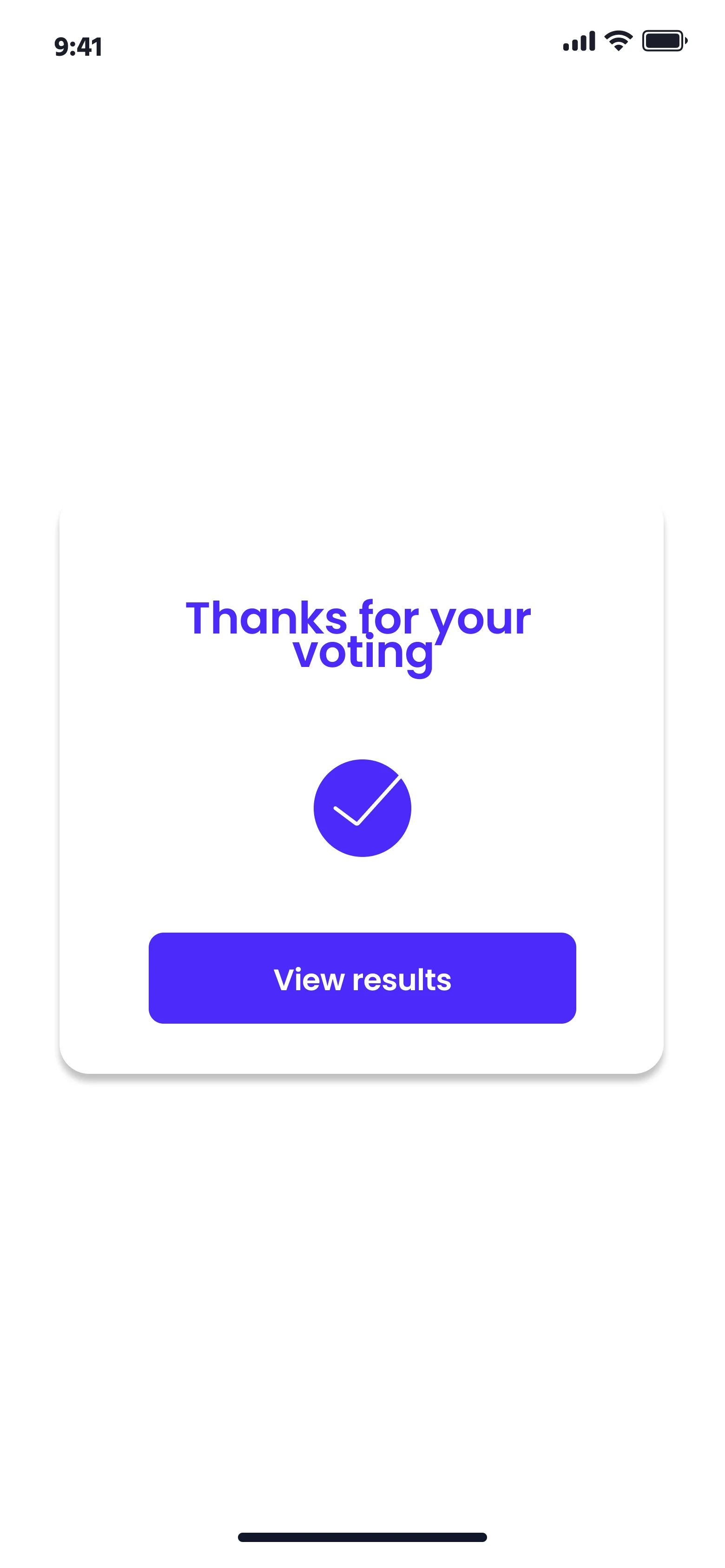This screenshot has height=1568, width=725.
Task: Tap the home indicator bar
Action: [x=362, y=1537]
